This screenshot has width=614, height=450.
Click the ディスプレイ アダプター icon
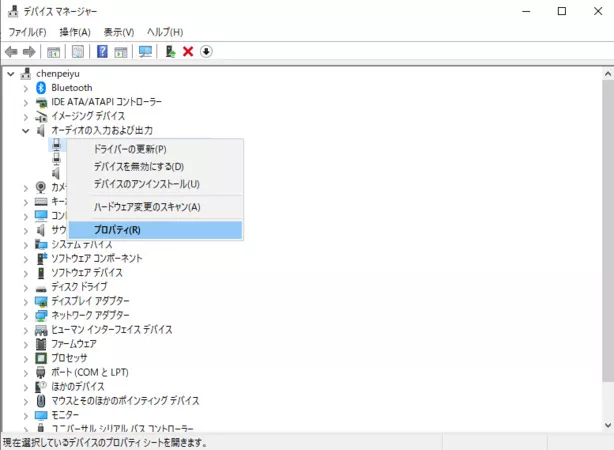click(41, 301)
